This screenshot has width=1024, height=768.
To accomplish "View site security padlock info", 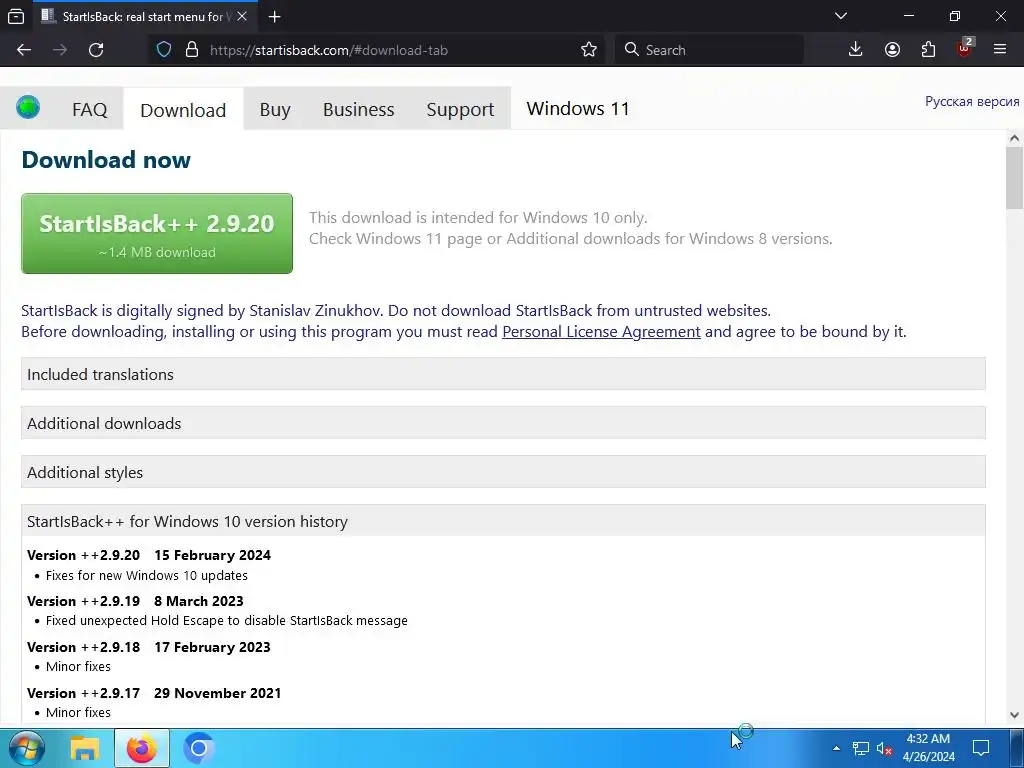I will (x=191, y=50).
